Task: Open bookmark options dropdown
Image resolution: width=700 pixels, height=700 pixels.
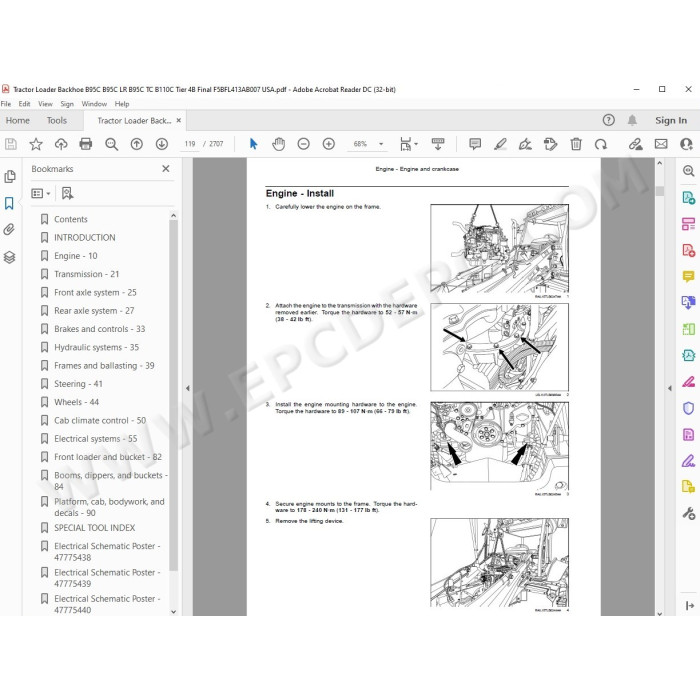Action: coord(41,193)
